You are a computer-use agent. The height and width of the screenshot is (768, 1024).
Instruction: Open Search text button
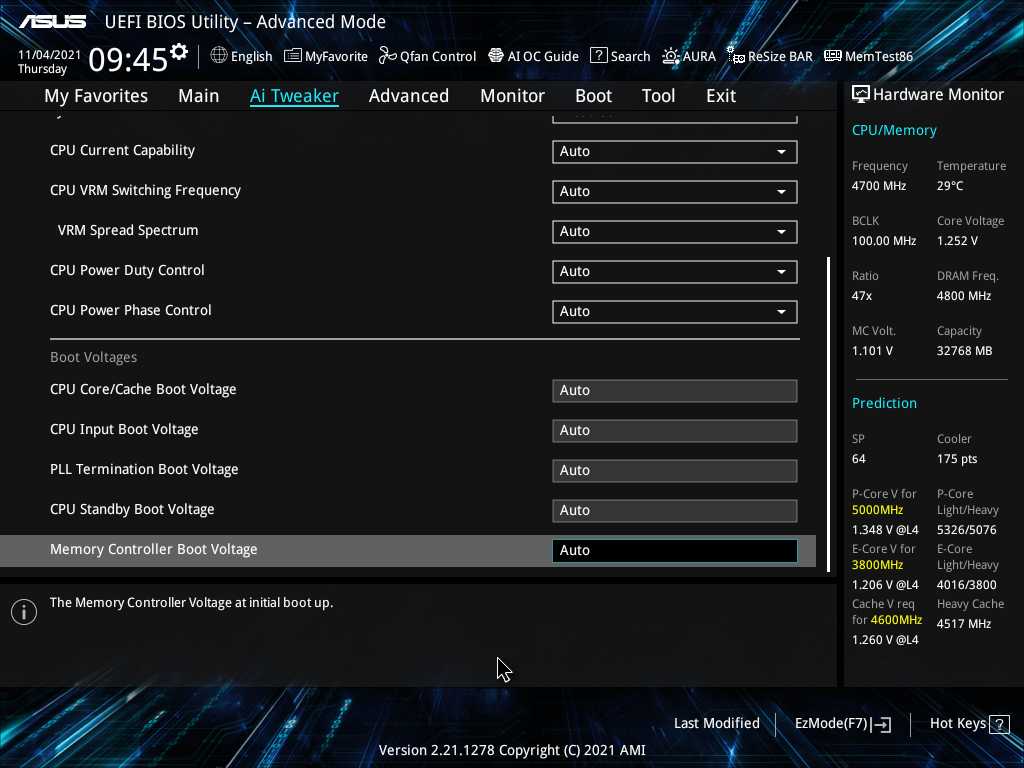point(630,56)
